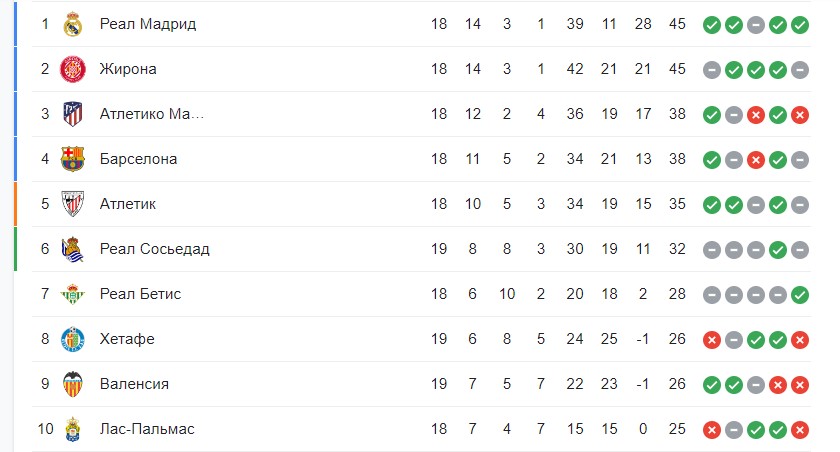Click Atletico Madrid's latest loss indicator
This screenshot has height=452, width=840.
pyautogui.click(x=800, y=115)
